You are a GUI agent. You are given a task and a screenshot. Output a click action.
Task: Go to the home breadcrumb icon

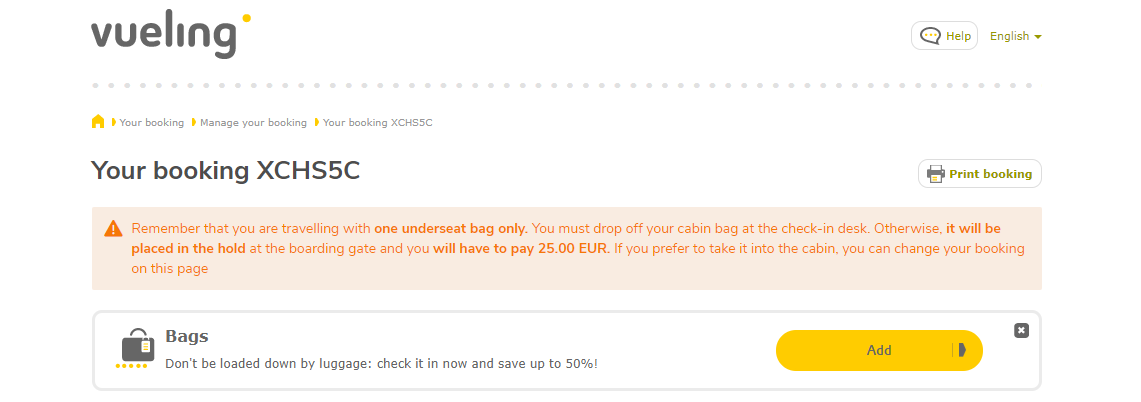pos(98,122)
